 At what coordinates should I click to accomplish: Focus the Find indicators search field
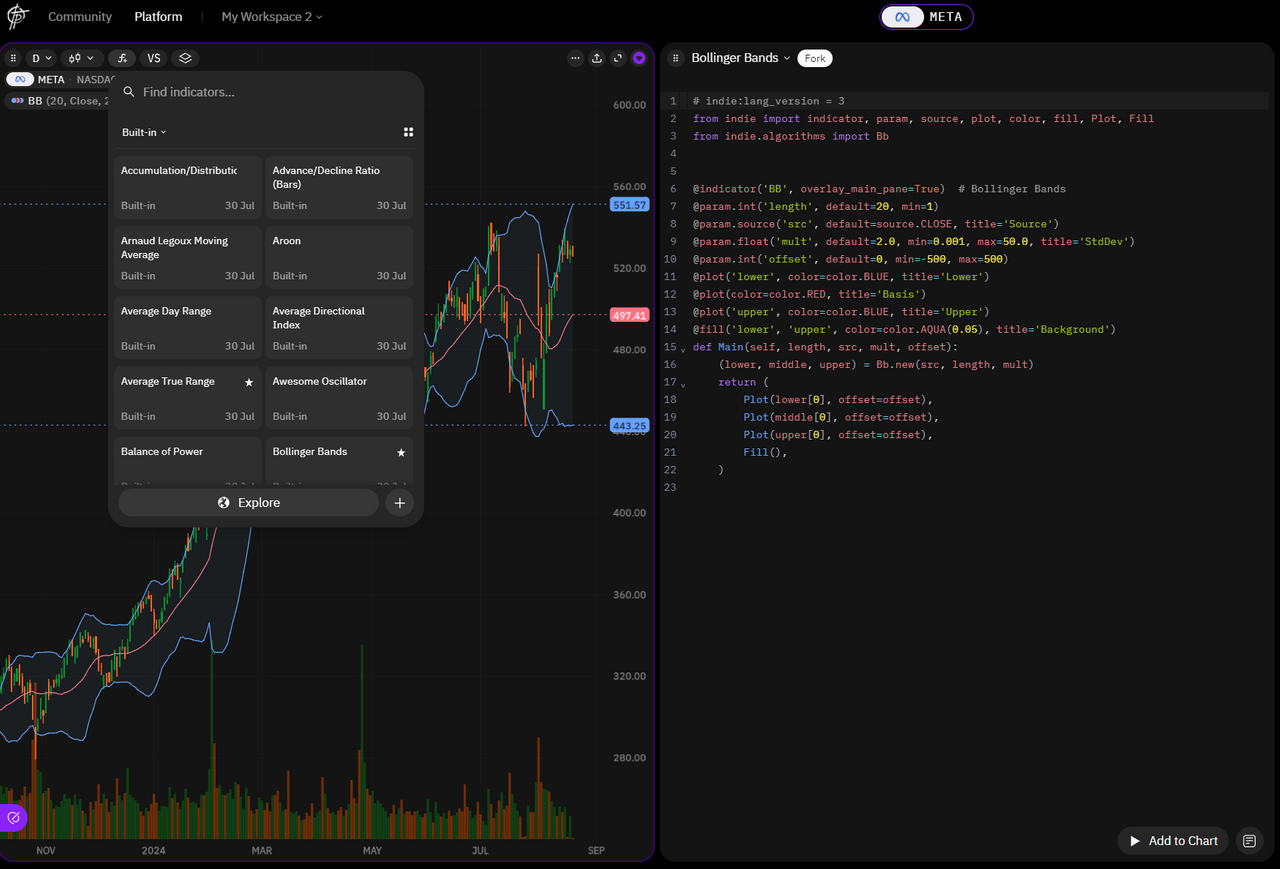coord(266,92)
